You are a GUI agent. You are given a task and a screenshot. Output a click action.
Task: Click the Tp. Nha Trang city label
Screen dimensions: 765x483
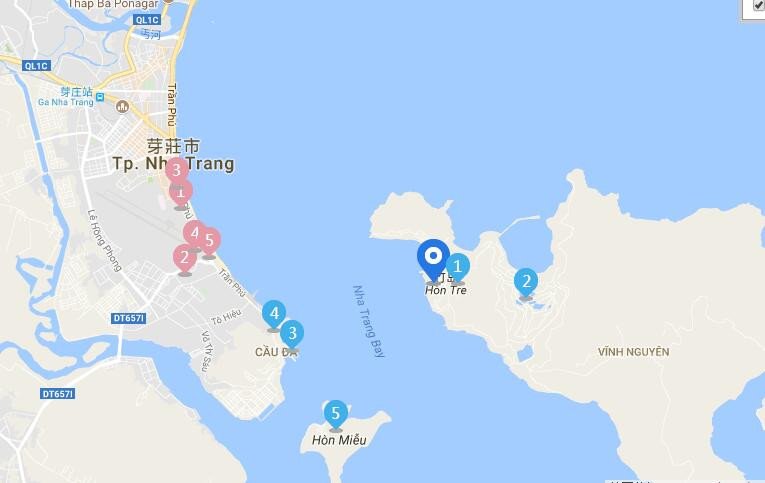click(173, 163)
